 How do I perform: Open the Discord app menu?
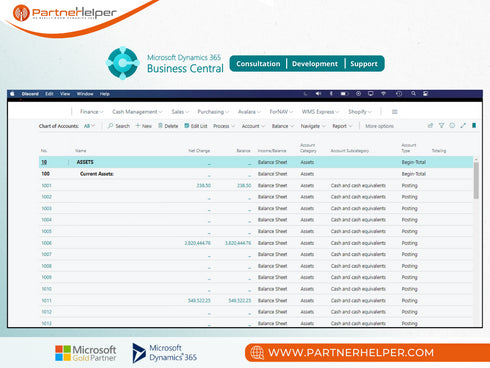pyautogui.click(x=30, y=94)
